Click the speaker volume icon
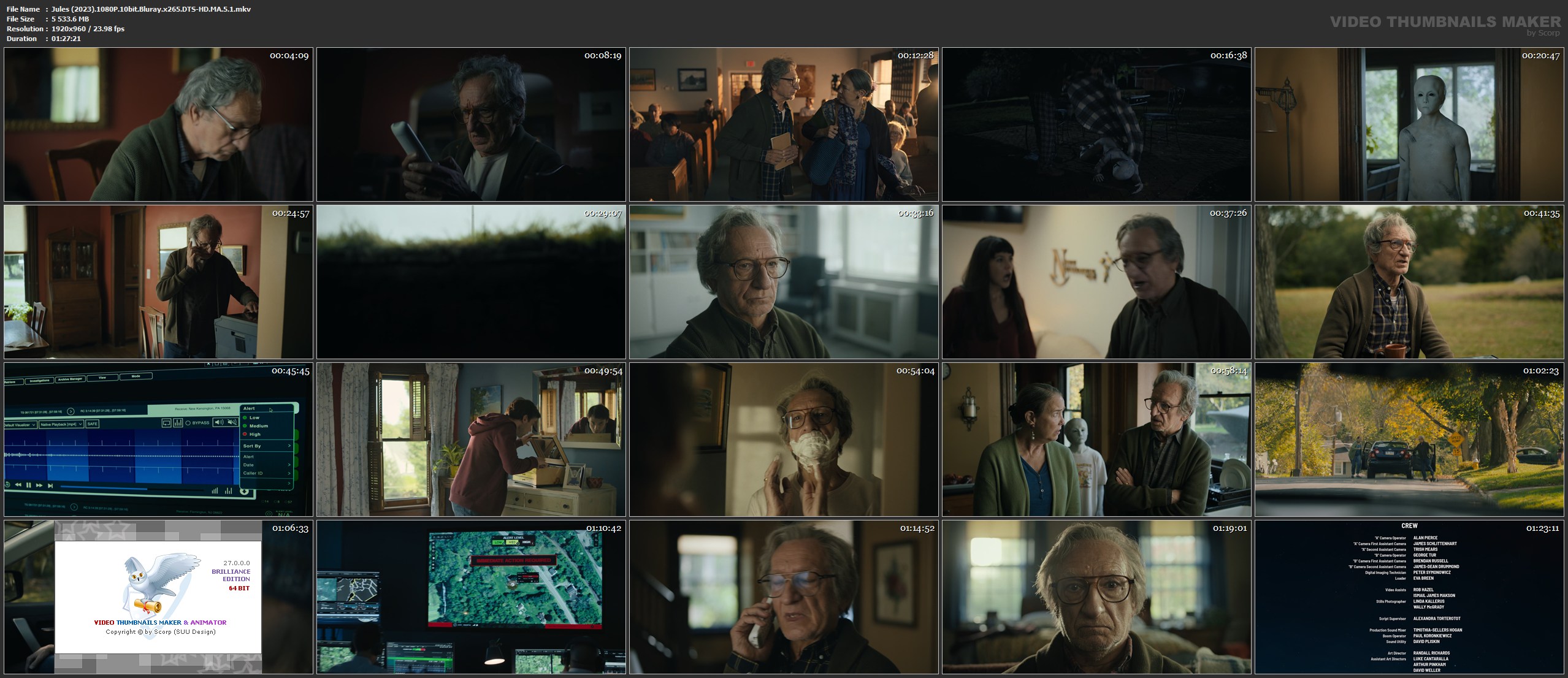This screenshot has height=678, width=1568. click(219, 422)
